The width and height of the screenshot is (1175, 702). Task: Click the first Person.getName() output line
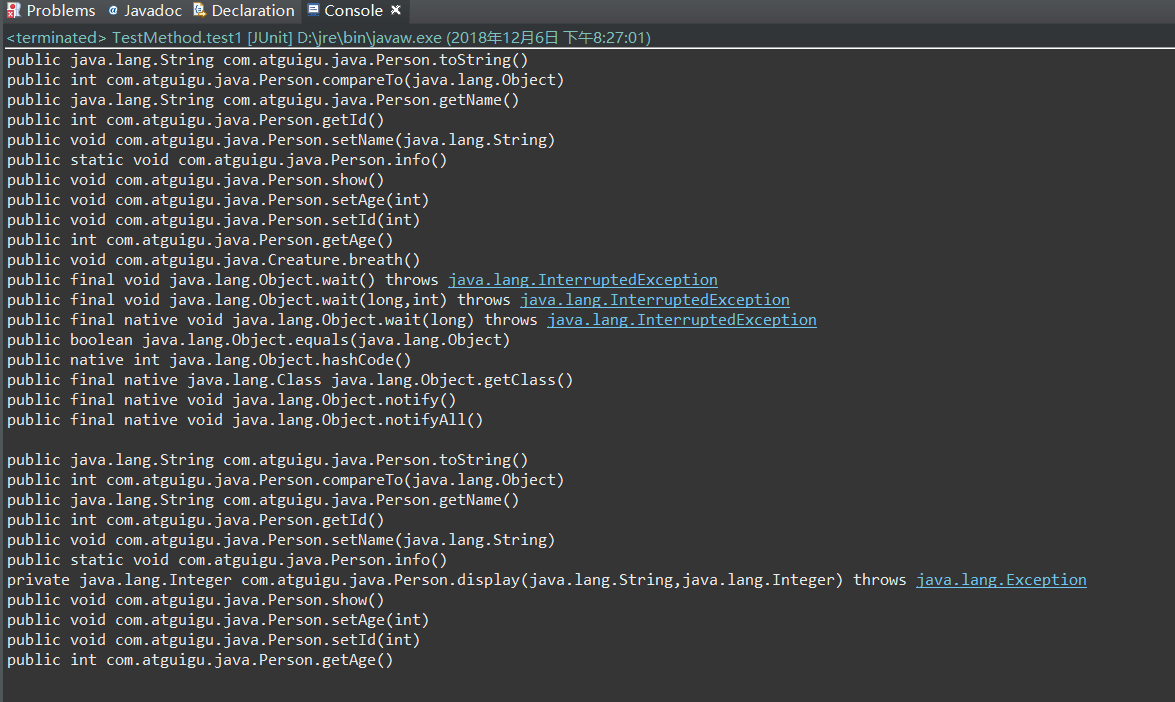pos(263,100)
